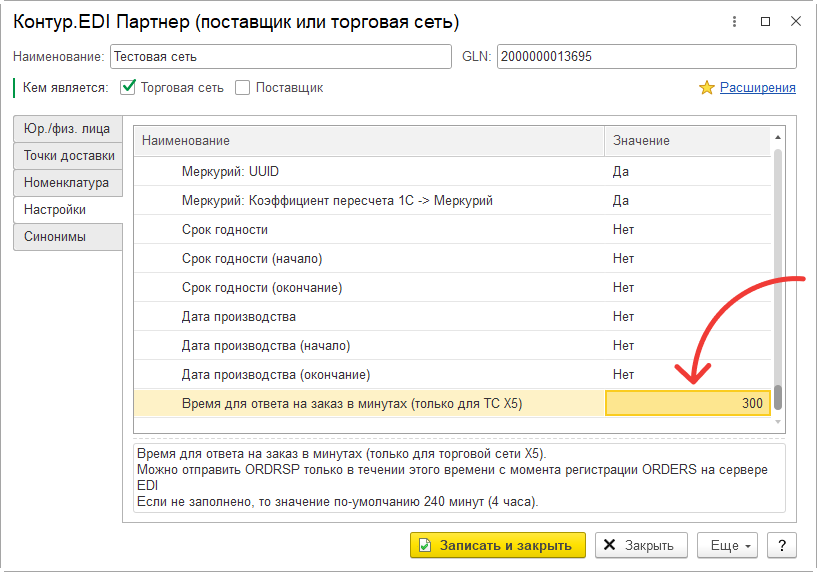Select Время для ответа на заказ row
Screen dimensions: 817x572
coord(452,403)
